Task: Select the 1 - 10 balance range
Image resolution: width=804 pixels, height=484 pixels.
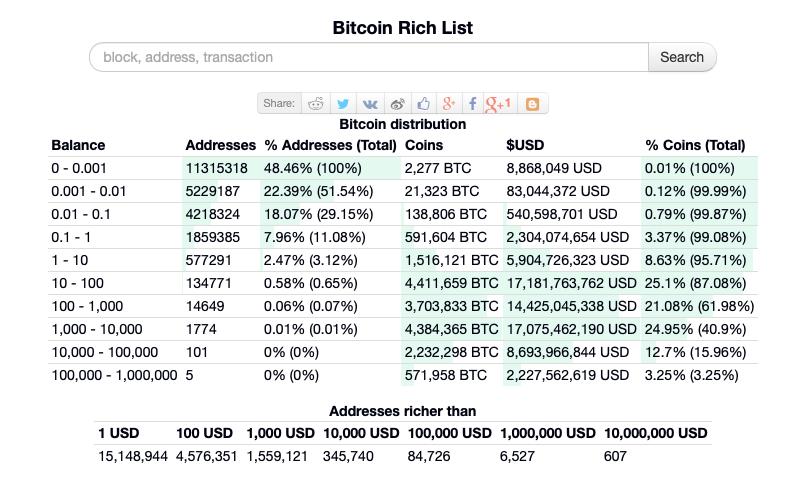Action: pyautogui.click(x=69, y=260)
